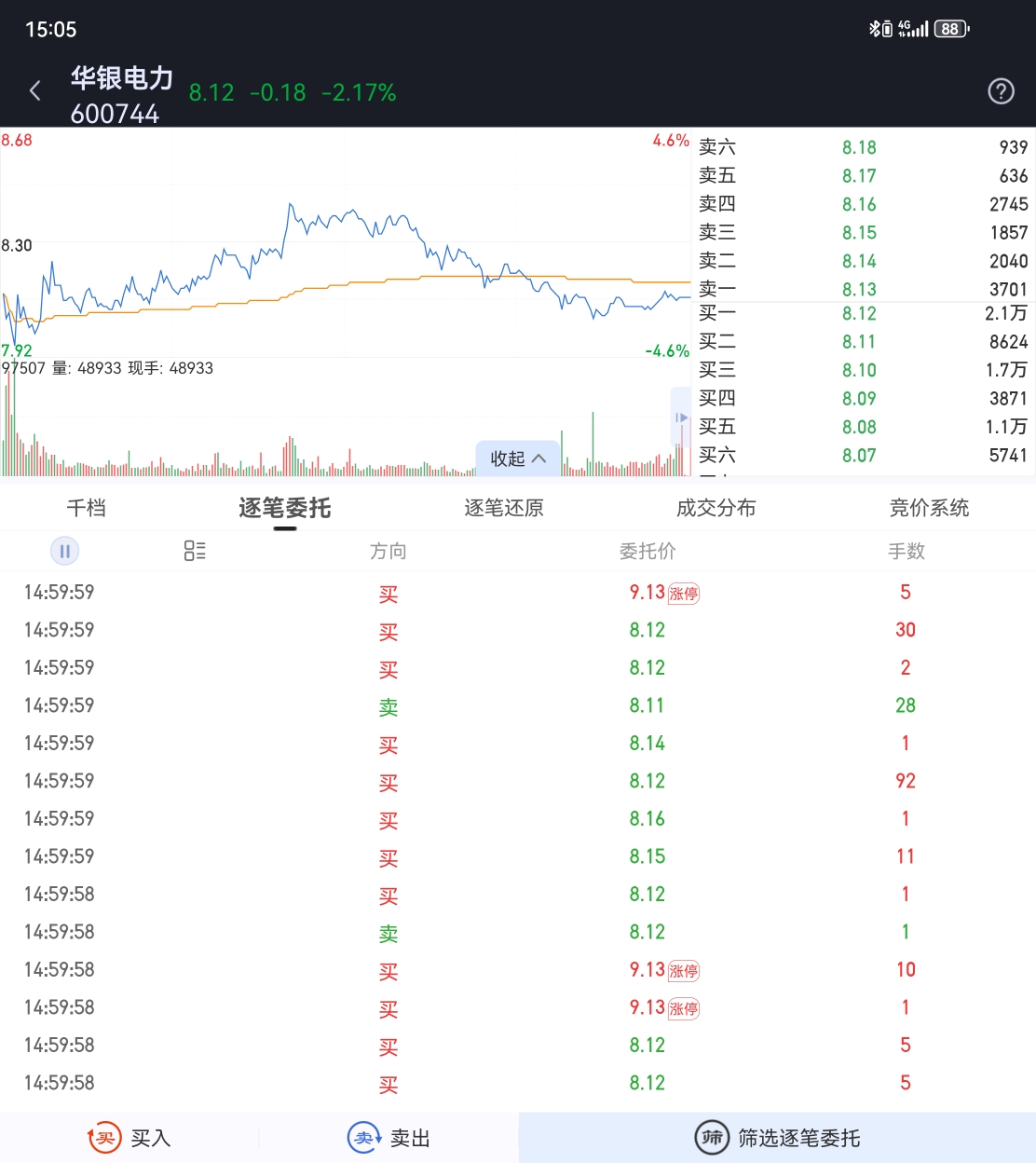This screenshot has height=1163, width=1036.
Task: Select the 卖二 8.14 quote row
Action: 864,261
